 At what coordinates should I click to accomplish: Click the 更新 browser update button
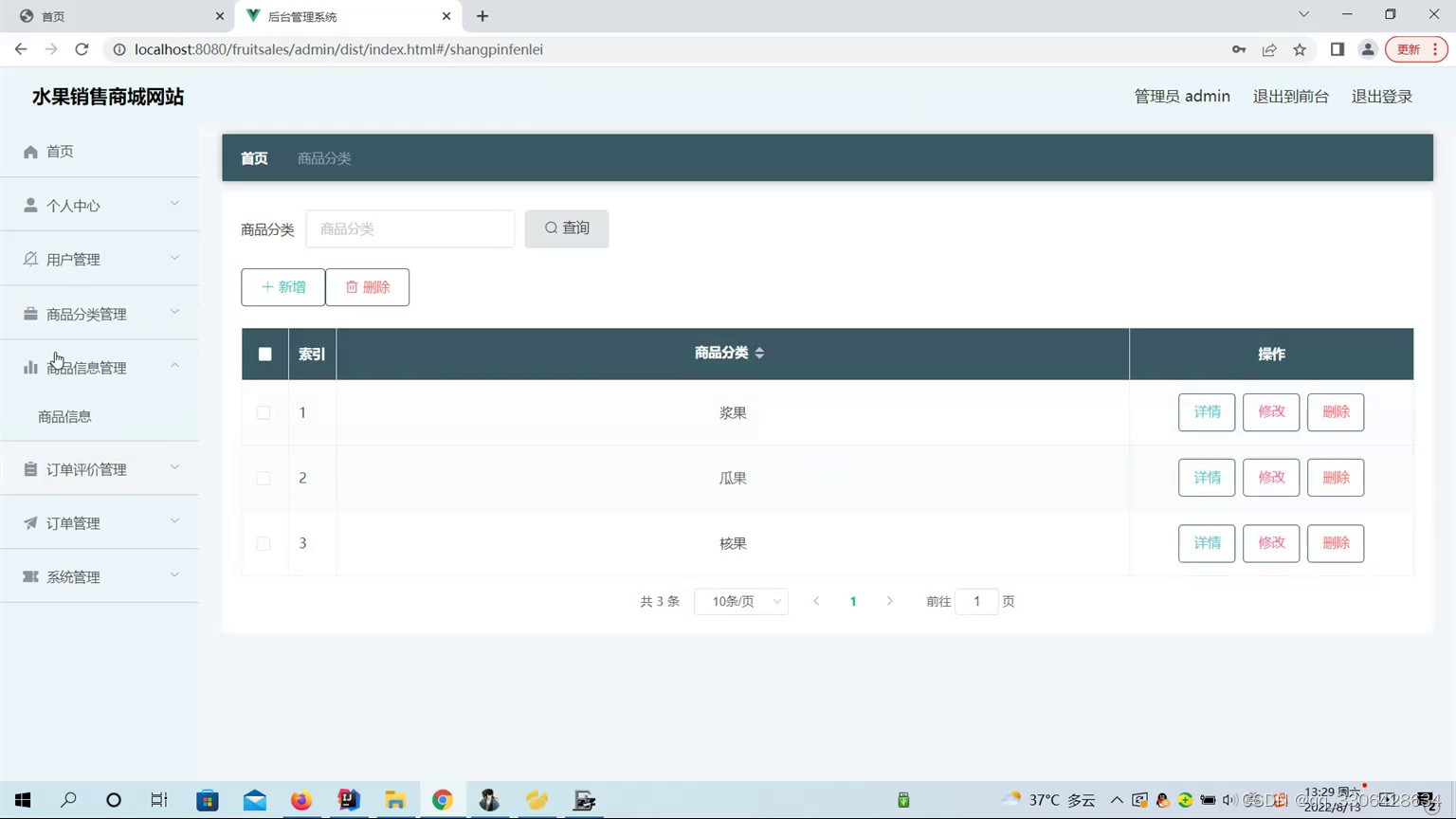[x=1416, y=49]
